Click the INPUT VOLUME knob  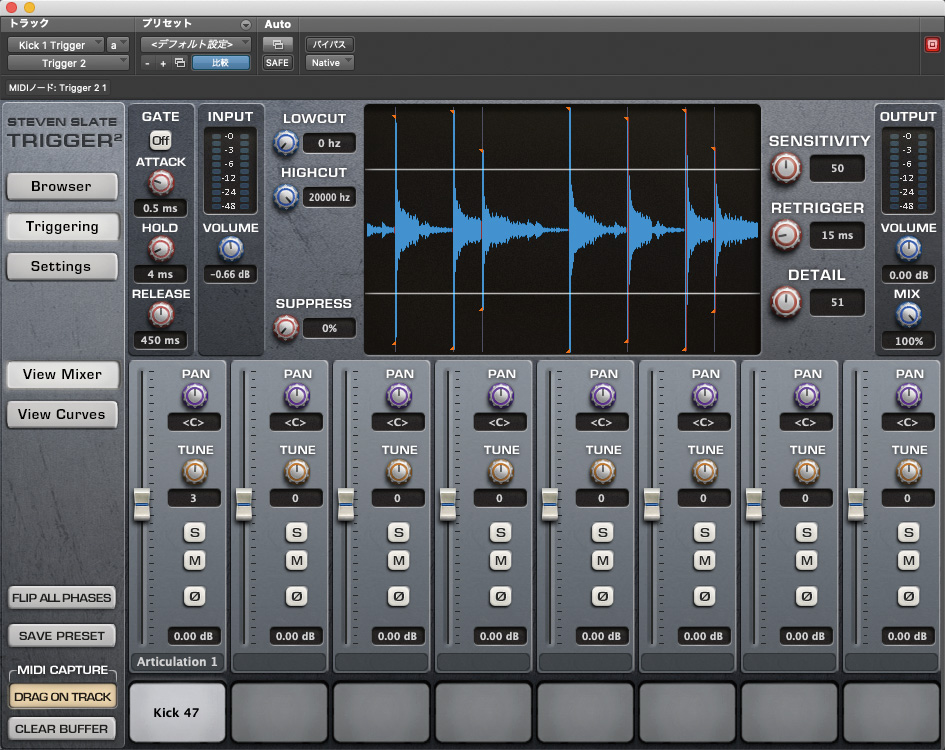click(x=230, y=248)
